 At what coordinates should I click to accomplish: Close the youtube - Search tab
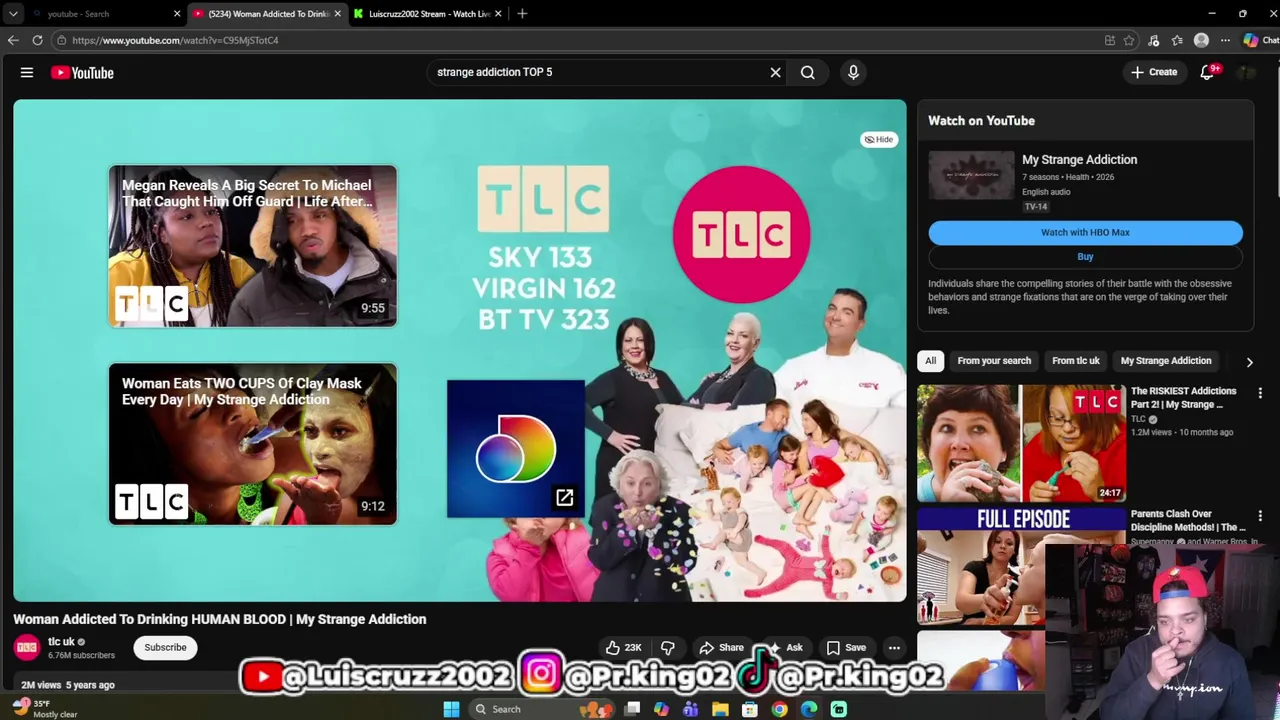pyautogui.click(x=177, y=14)
